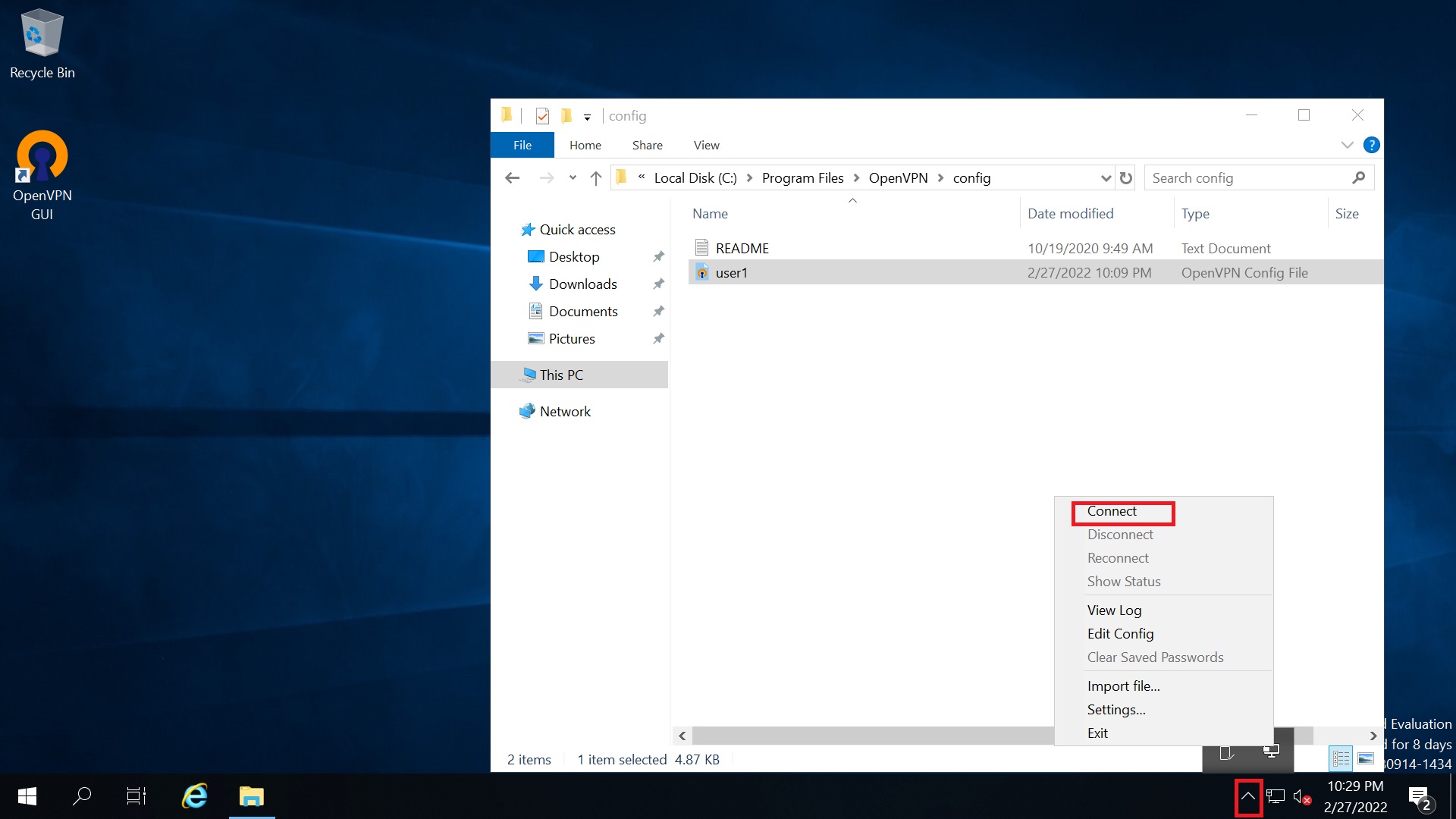This screenshot has width=1456, height=819.
Task: Click the File Explorer taskbar button
Action: click(252, 796)
